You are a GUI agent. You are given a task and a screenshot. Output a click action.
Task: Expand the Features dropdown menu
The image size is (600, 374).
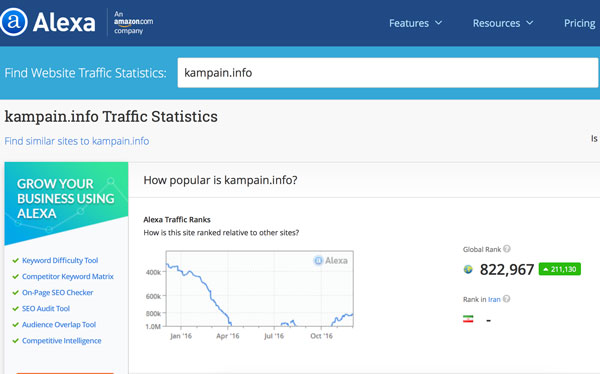pyautogui.click(x=416, y=23)
